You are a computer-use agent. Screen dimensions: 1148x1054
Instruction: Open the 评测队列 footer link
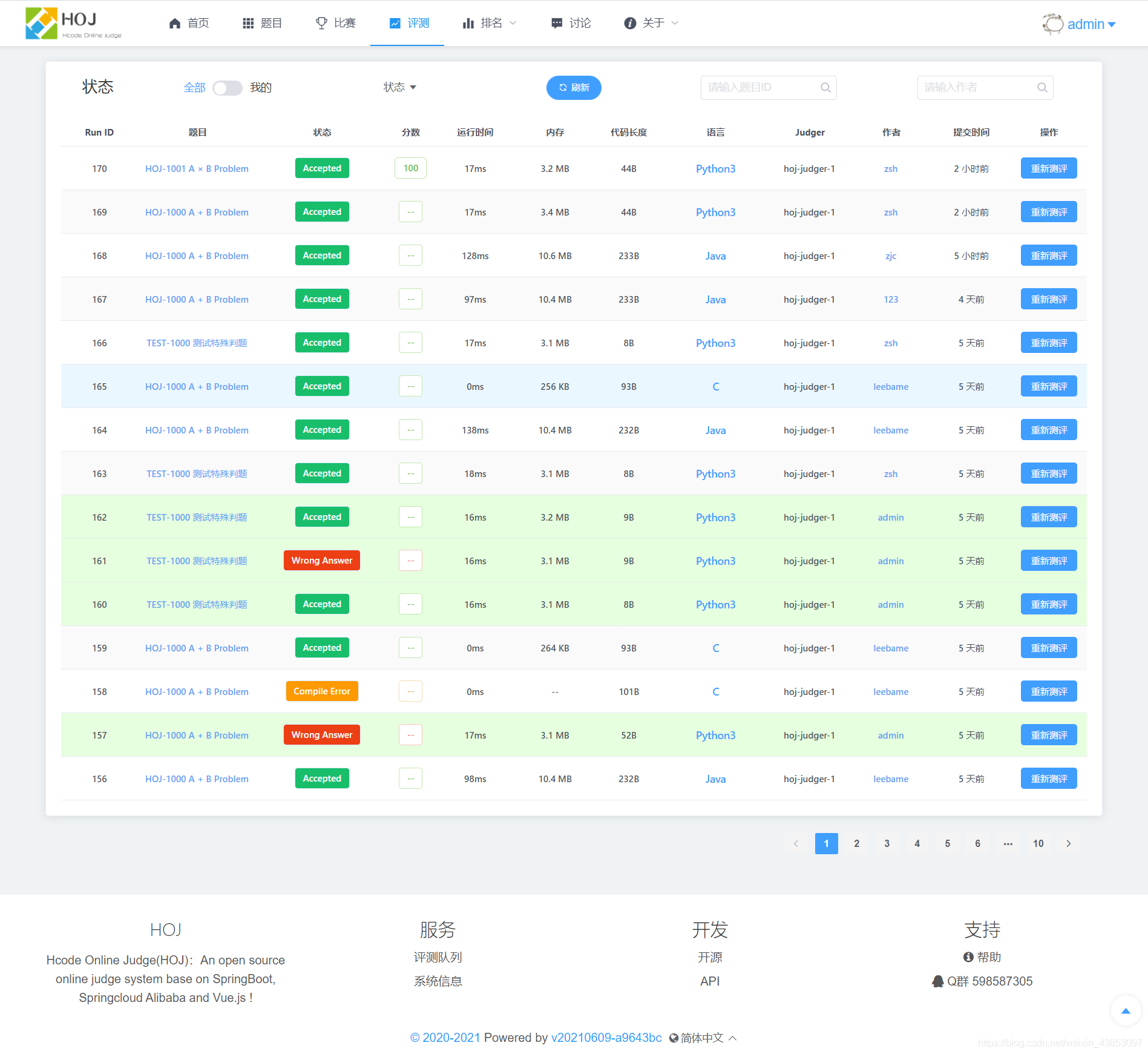pyautogui.click(x=438, y=957)
